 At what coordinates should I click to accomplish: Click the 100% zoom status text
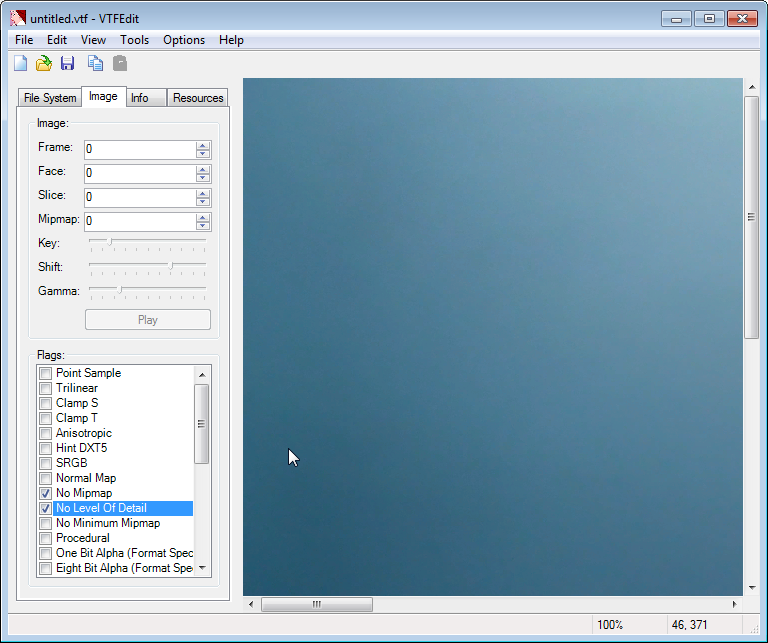[610, 625]
